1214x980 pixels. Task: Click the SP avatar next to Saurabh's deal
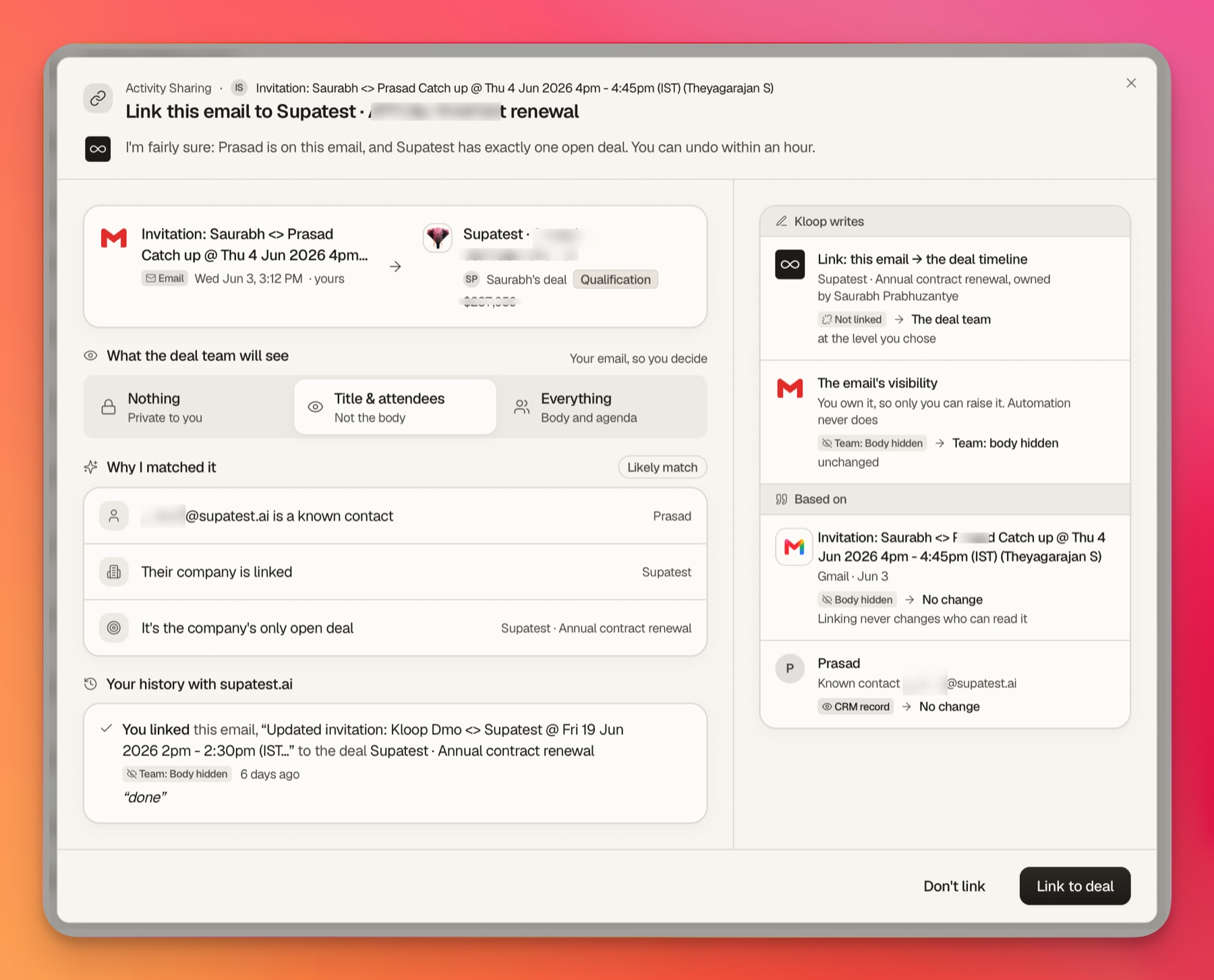[x=471, y=279]
